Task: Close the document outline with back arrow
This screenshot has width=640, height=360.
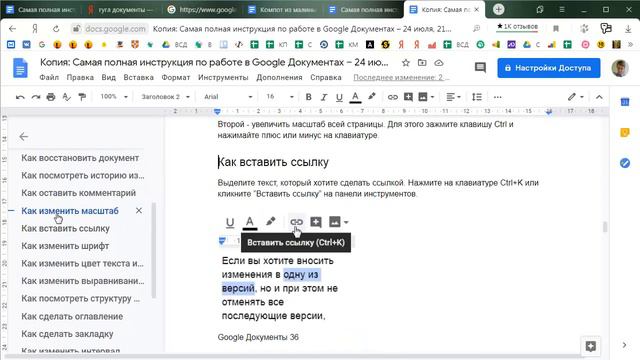Action: pyautogui.click(x=24, y=137)
